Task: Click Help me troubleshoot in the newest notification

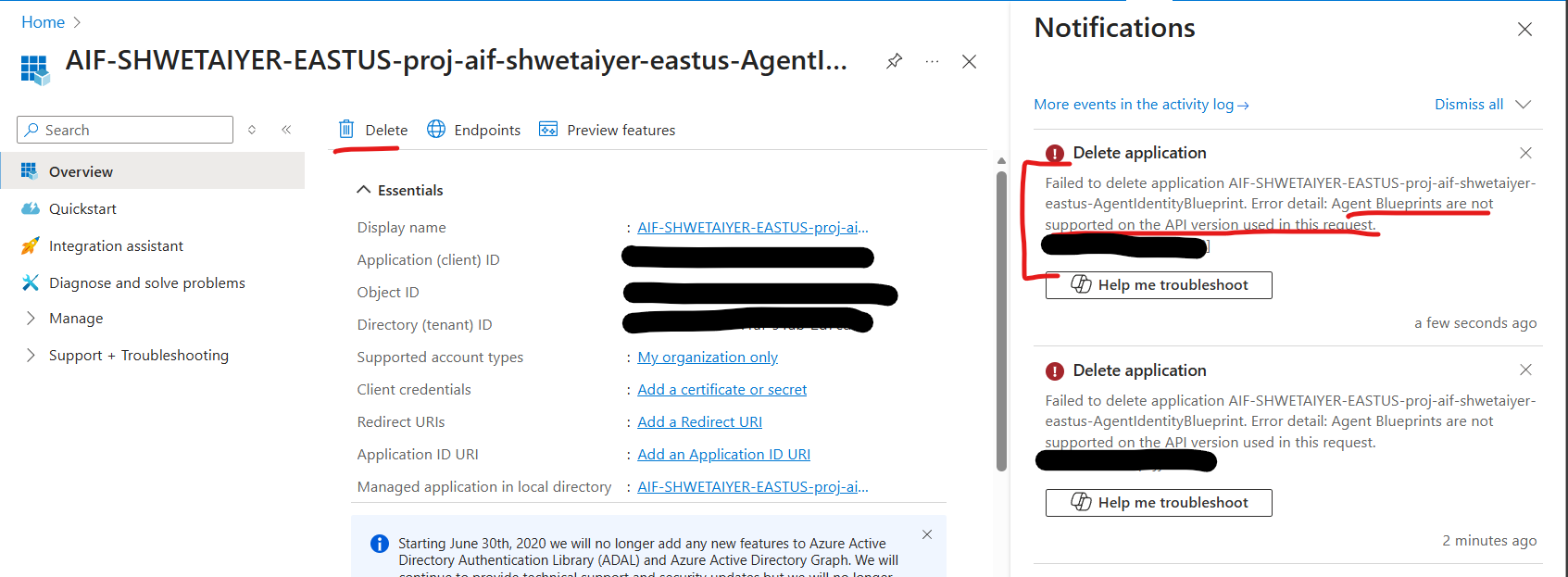Action: (x=1159, y=285)
